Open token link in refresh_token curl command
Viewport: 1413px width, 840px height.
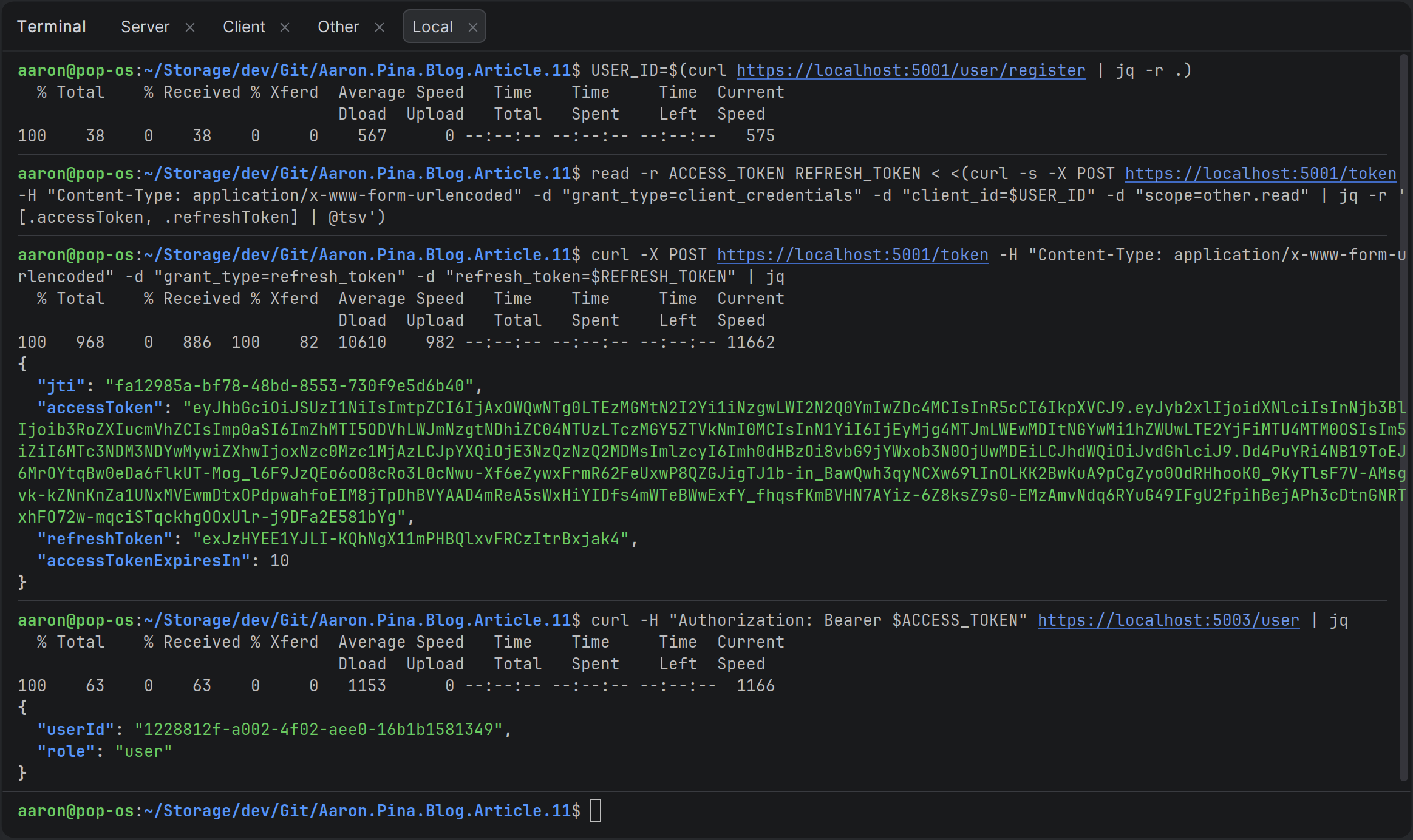[853, 255]
